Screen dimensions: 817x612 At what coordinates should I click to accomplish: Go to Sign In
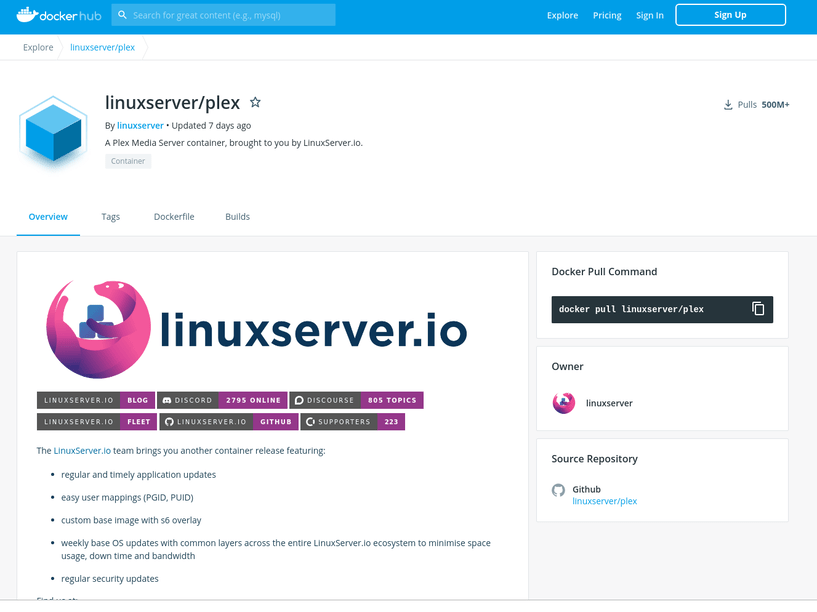click(650, 15)
